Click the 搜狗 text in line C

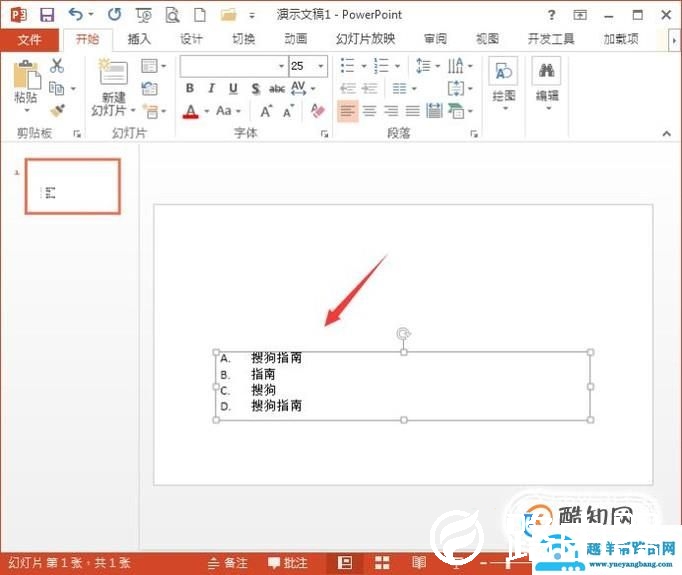pyautogui.click(x=264, y=390)
